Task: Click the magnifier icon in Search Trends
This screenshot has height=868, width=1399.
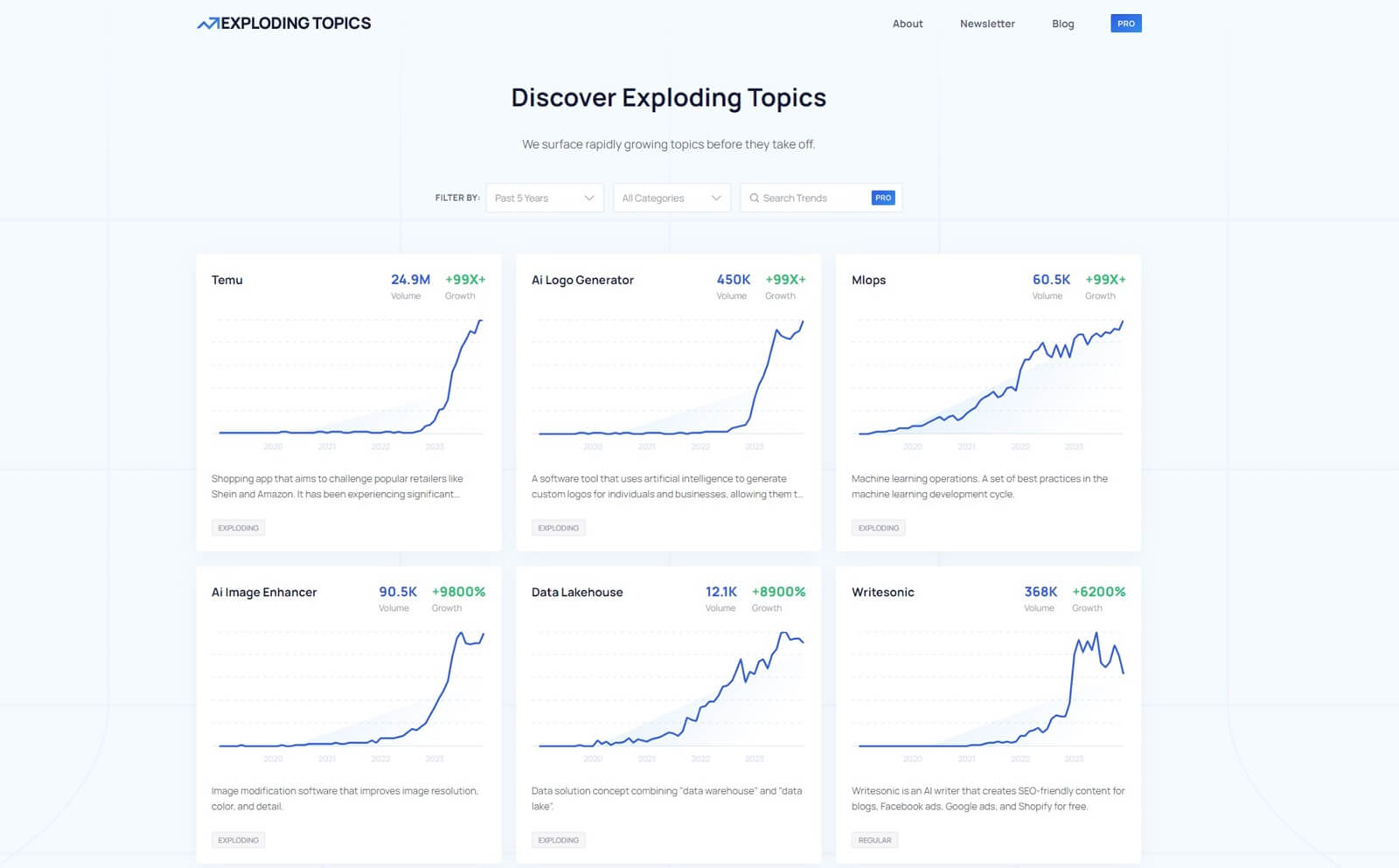Action: point(754,198)
